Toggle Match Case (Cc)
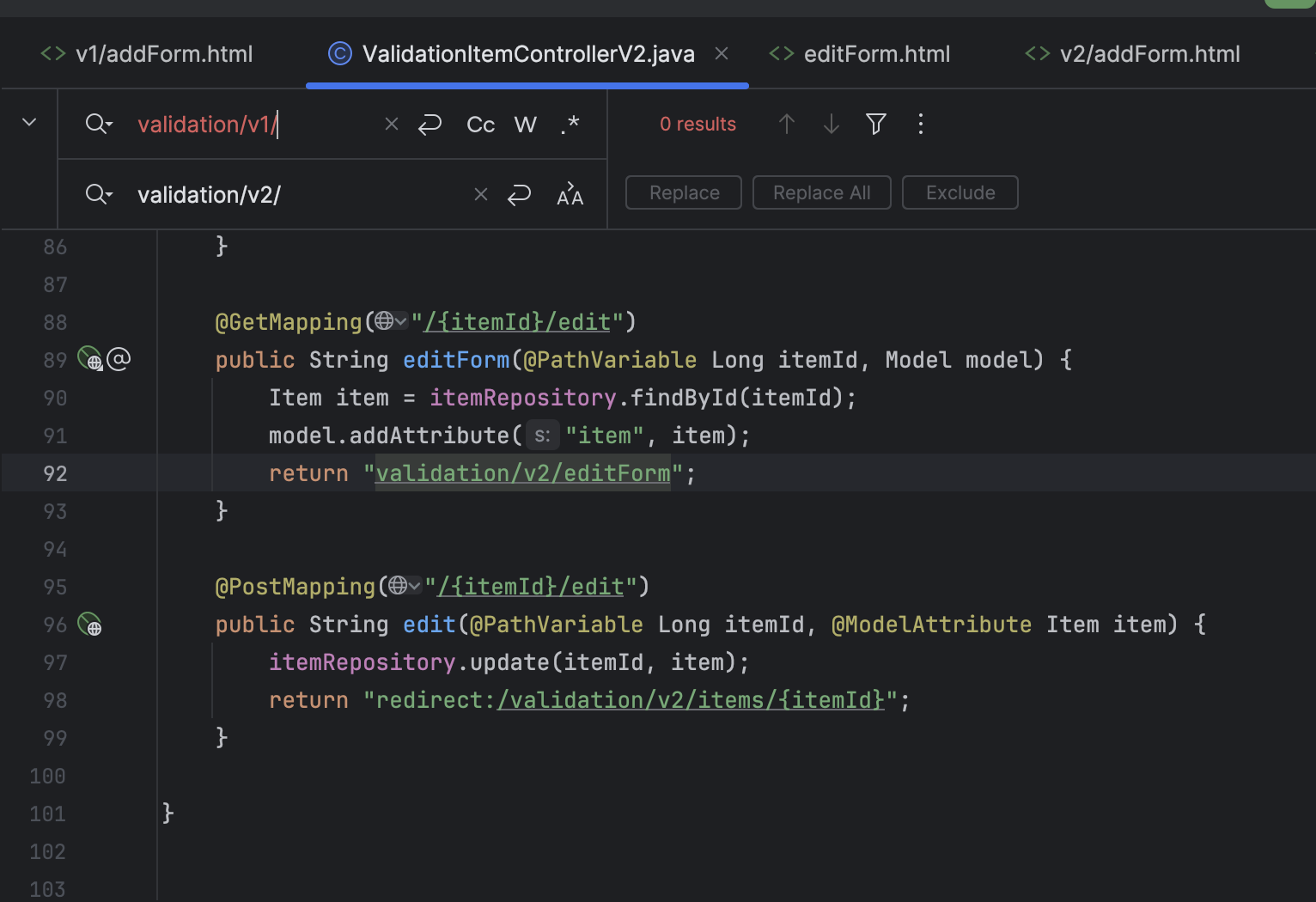Image resolution: width=1316 pixels, height=902 pixels. point(481,125)
